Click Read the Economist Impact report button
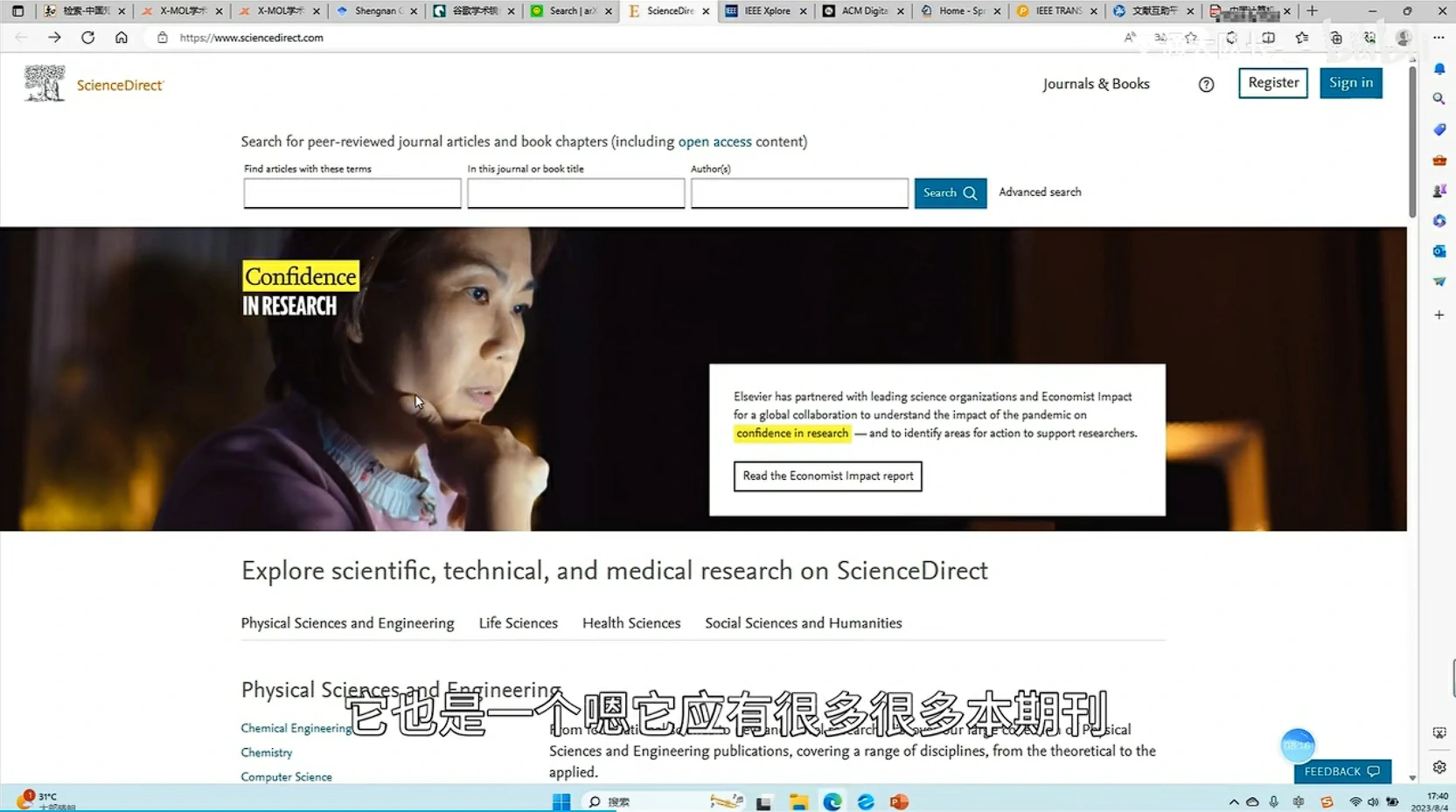Image resolution: width=1456 pixels, height=812 pixels. [827, 476]
